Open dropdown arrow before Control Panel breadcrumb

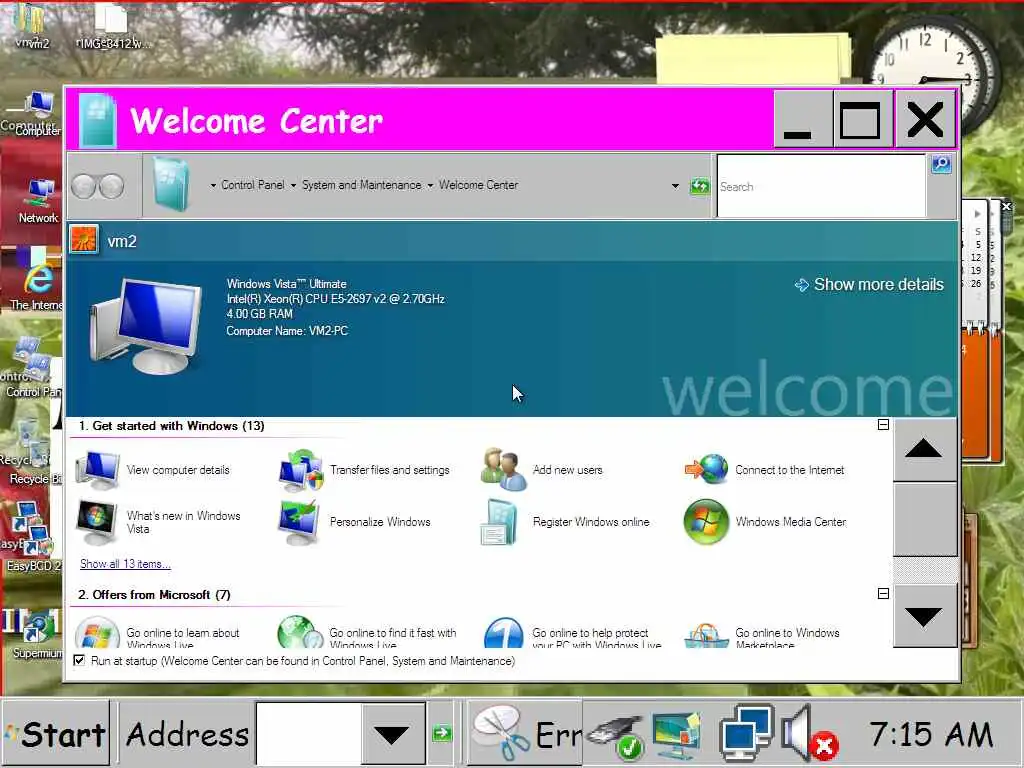coord(213,186)
